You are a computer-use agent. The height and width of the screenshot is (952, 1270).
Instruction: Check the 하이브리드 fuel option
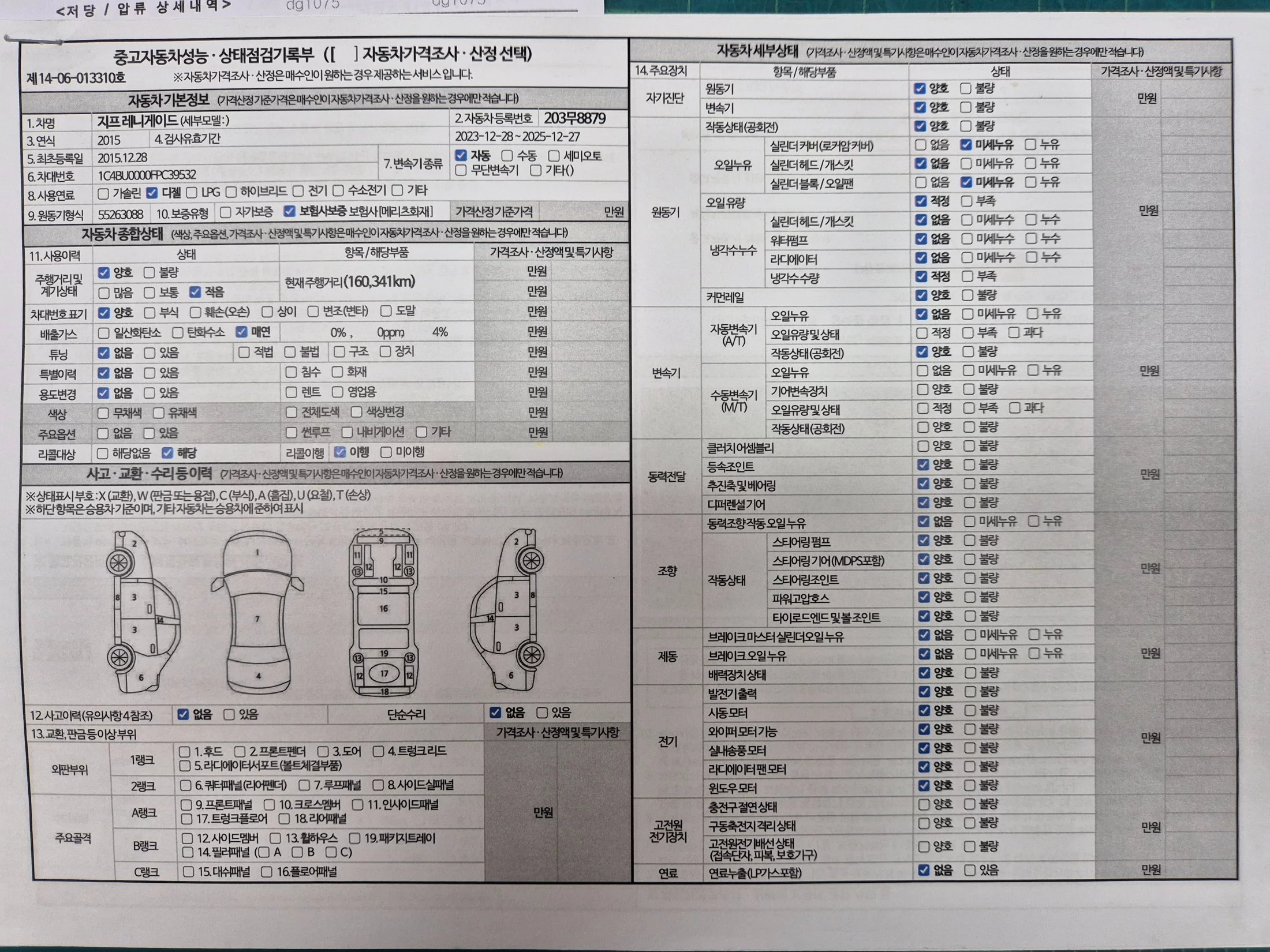click(x=231, y=192)
